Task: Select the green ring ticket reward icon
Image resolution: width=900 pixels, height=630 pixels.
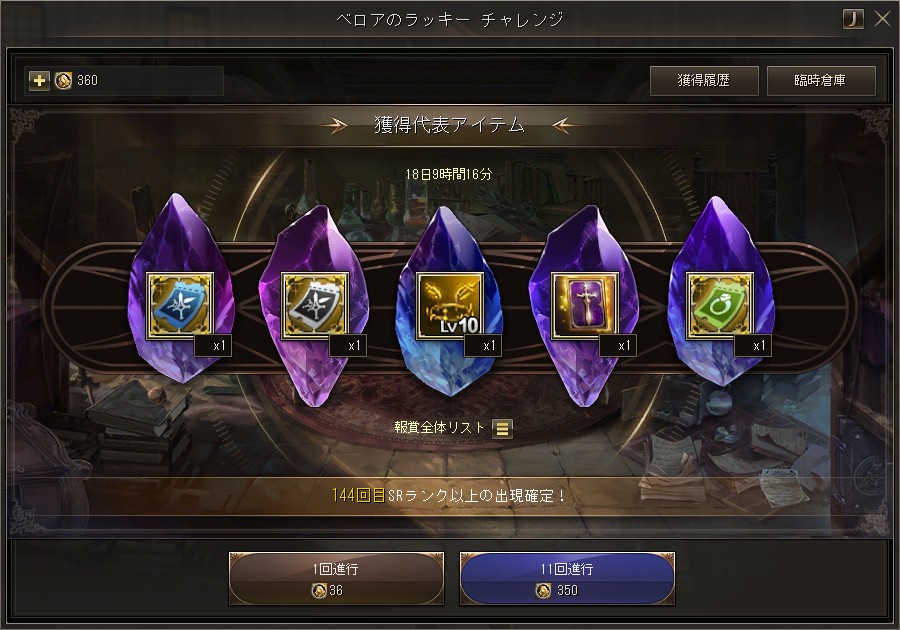Action: coord(720,305)
